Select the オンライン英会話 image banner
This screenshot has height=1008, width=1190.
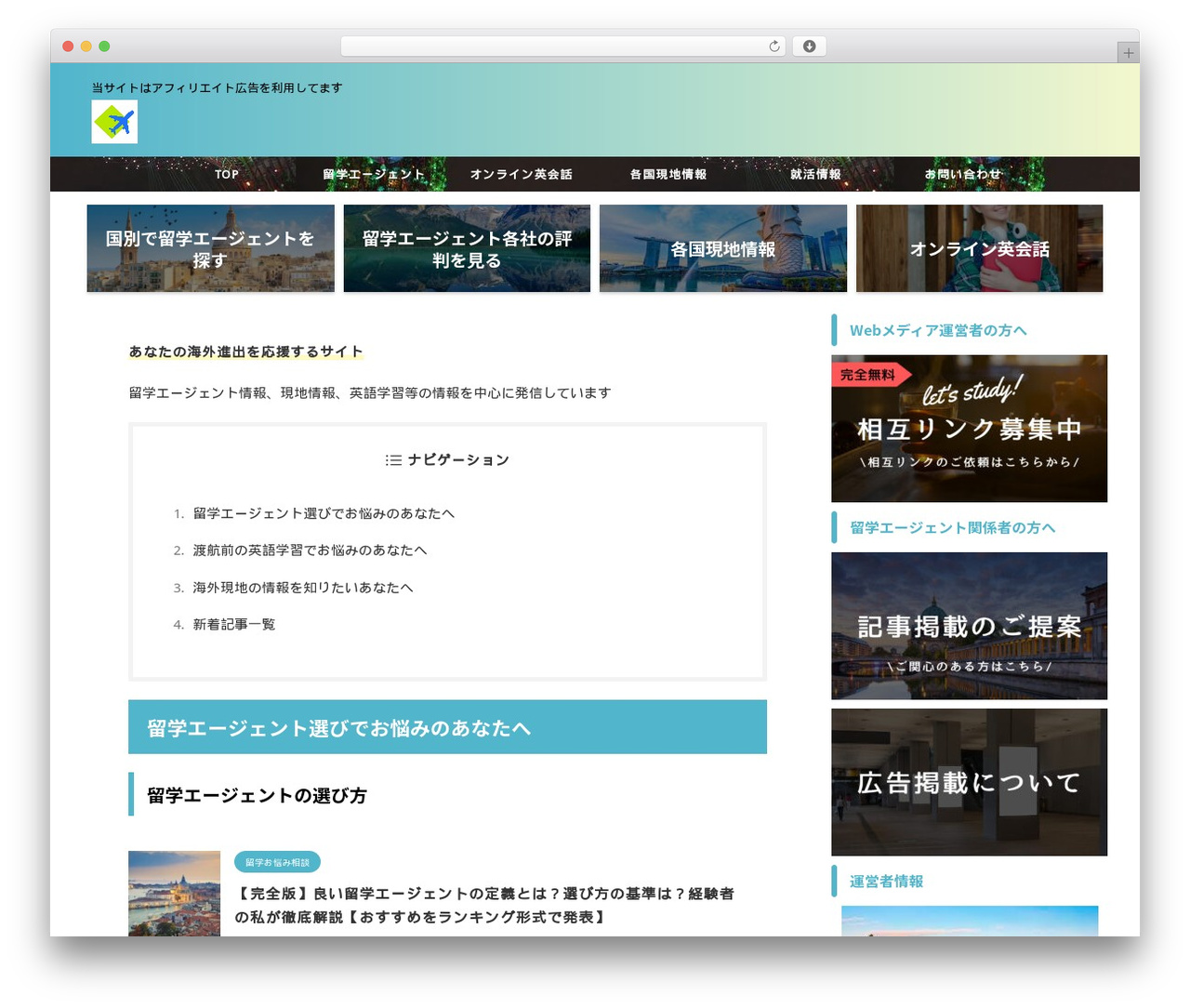point(980,248)
